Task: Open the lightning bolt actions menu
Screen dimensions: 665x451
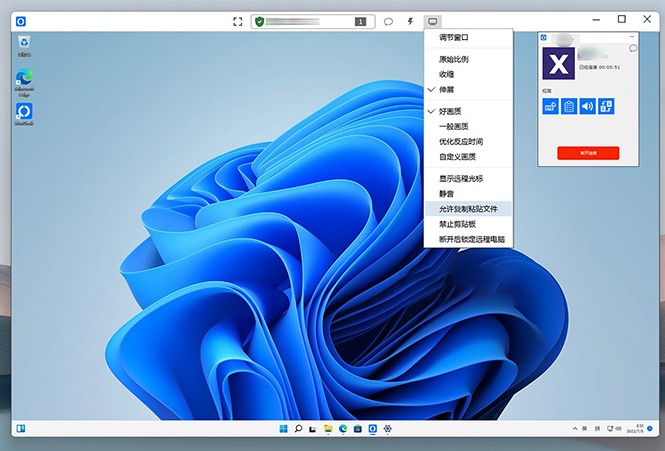Action: coord(410,21)
